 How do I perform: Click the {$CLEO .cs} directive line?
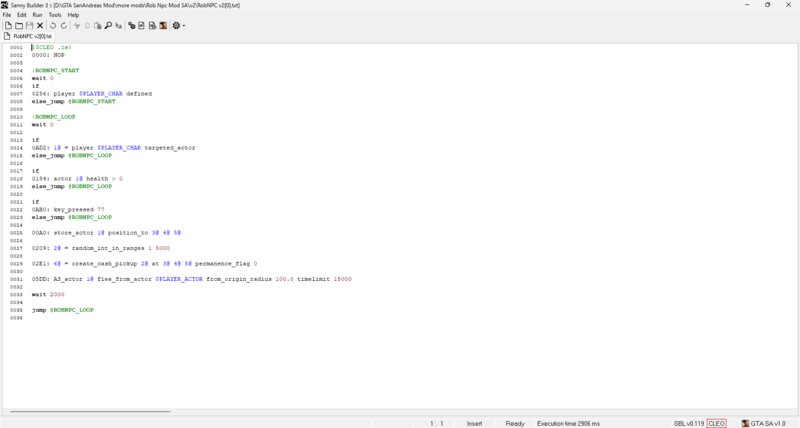[52, 47]
